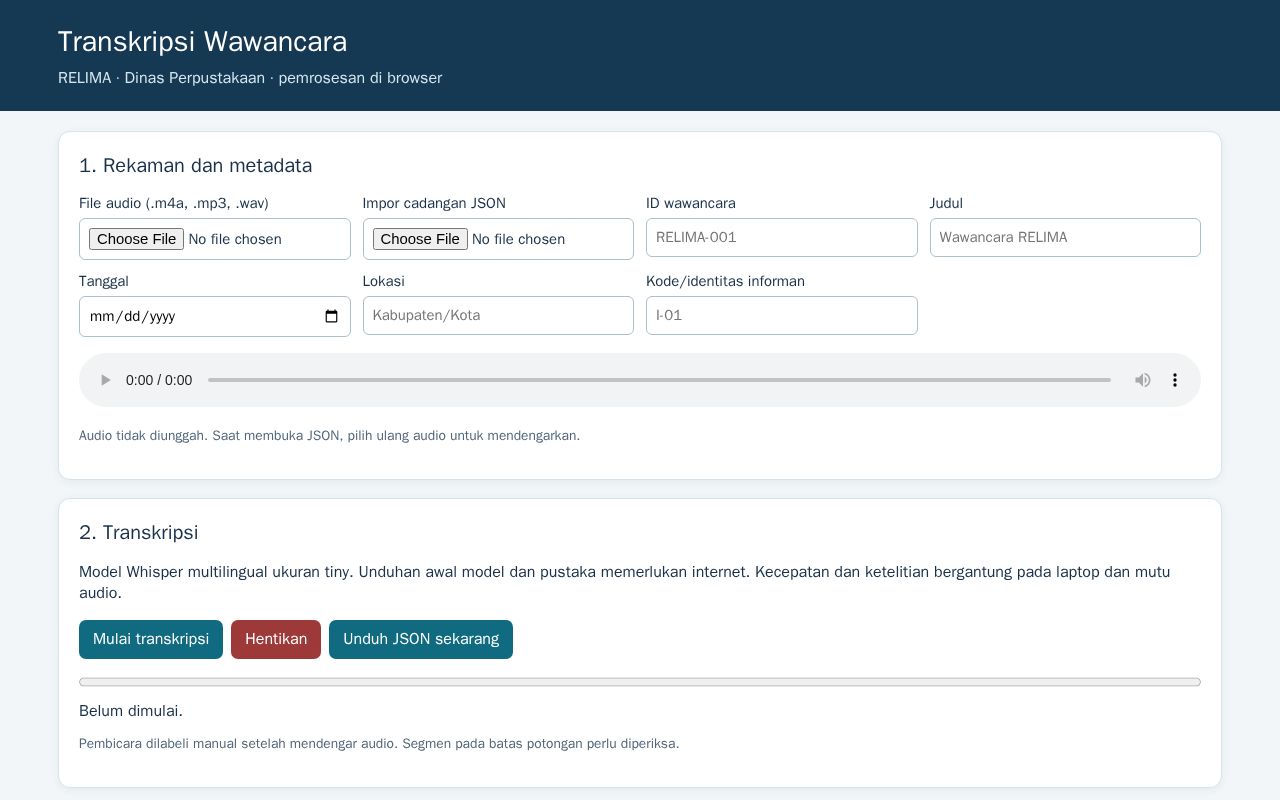The width and height of the screenshot is (1280, 800).
Task: Focus the ID wawancara field
Action: point(782,237)
